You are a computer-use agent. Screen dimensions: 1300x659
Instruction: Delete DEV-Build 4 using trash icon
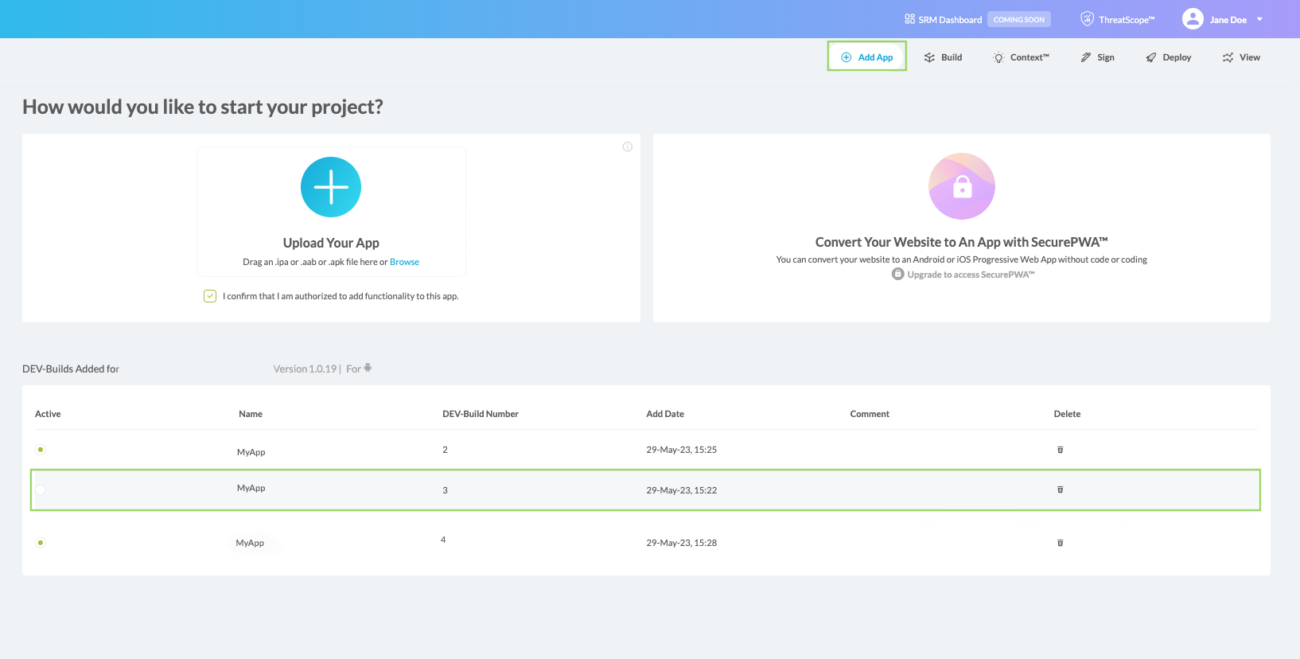point(1059,542)
